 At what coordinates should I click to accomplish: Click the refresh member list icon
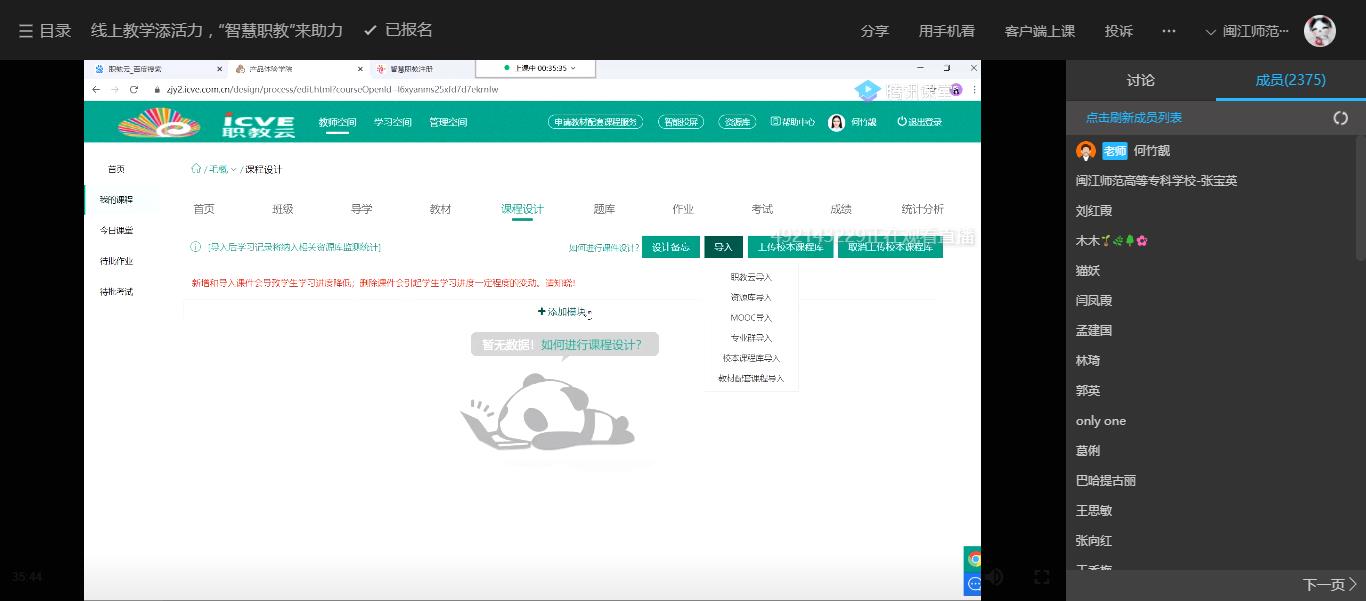pos(1340,118)
